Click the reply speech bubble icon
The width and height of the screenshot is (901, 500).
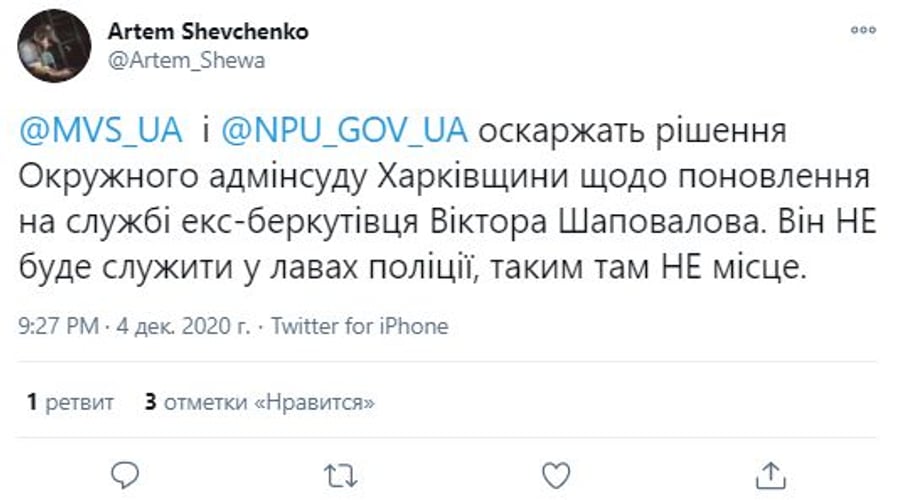(124, 471)
